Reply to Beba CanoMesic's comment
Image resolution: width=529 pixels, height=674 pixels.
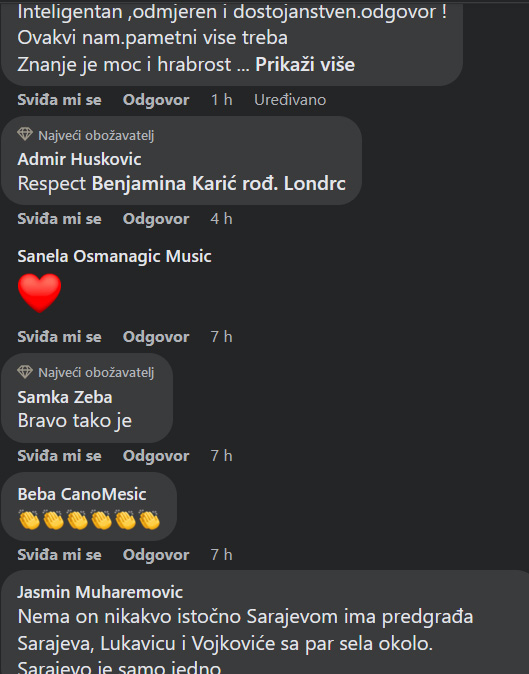point(156,555)
